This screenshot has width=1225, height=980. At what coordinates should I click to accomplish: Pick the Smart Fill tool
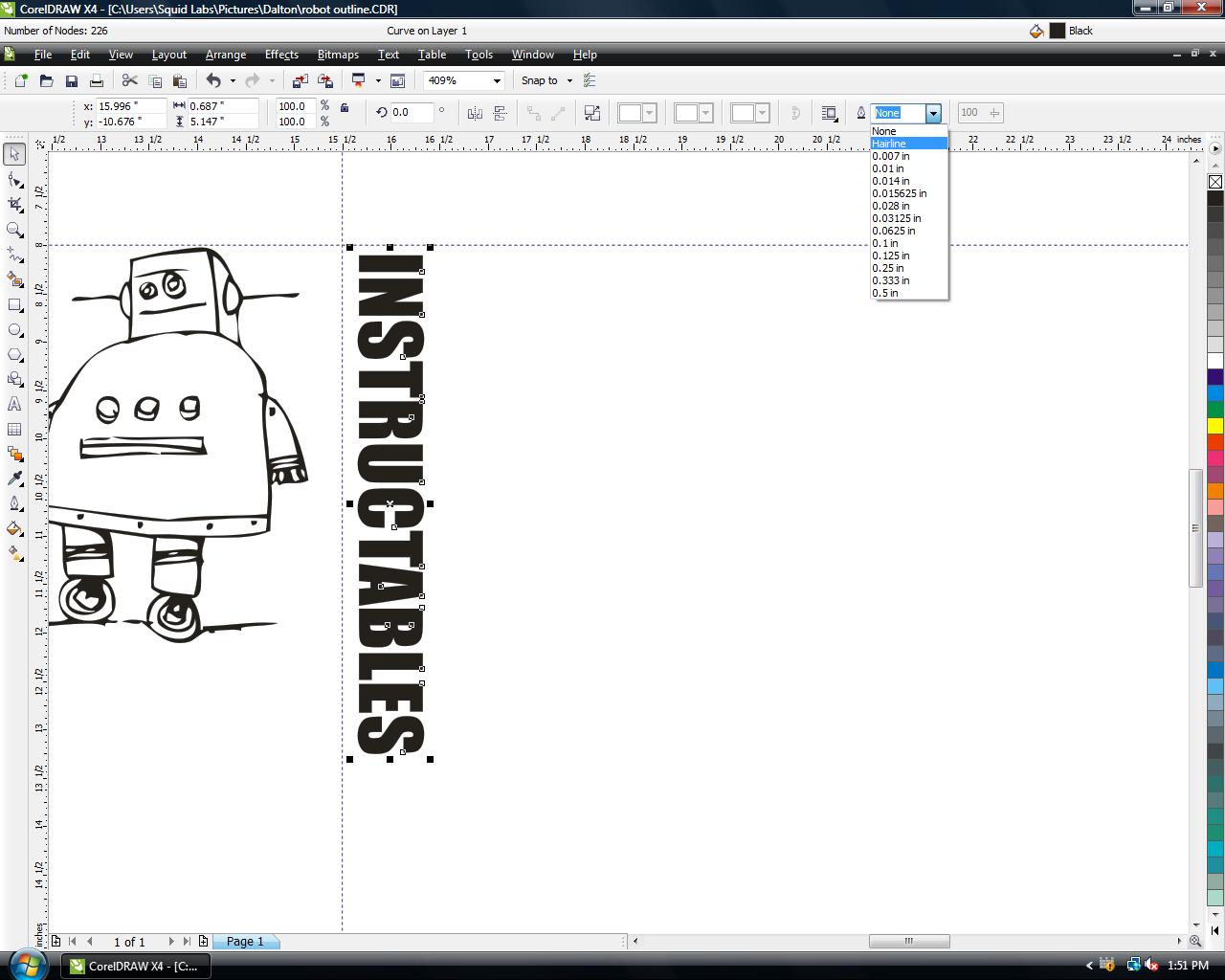coord(14,279)
